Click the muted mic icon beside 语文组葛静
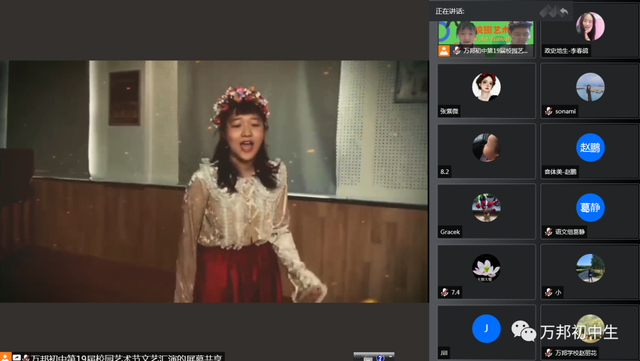This screenshot has height=361, width=640. (x=549, y=232)
